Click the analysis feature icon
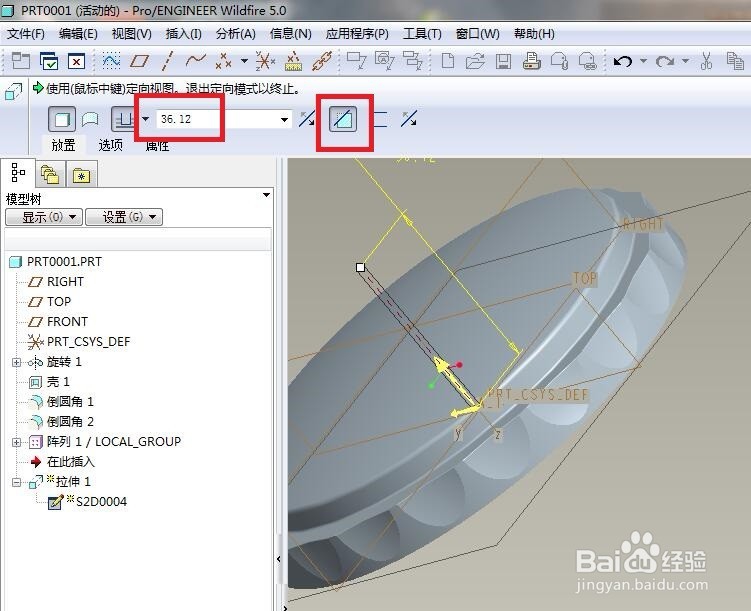 tap(293, 61)
